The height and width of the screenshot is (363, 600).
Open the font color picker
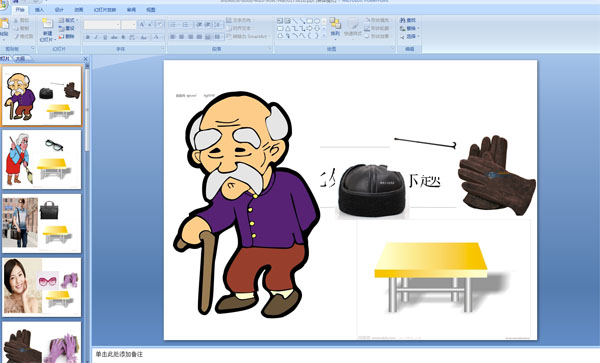pyautogui.click(x=157, y=37)
